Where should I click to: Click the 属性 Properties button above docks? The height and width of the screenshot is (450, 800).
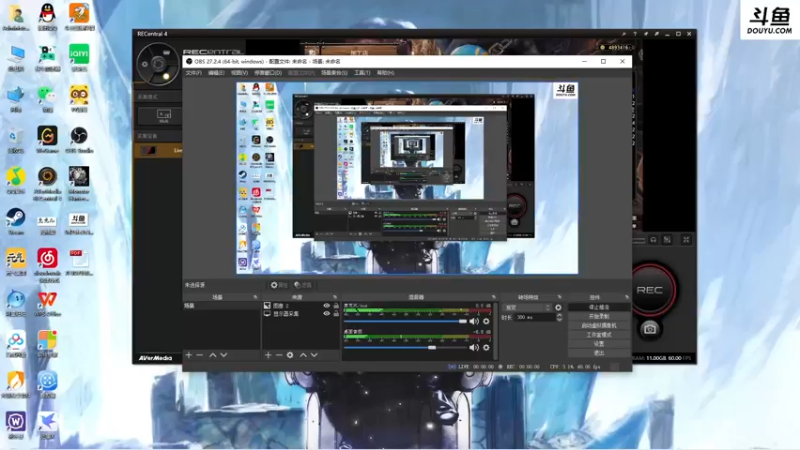(x=279, y=285)
